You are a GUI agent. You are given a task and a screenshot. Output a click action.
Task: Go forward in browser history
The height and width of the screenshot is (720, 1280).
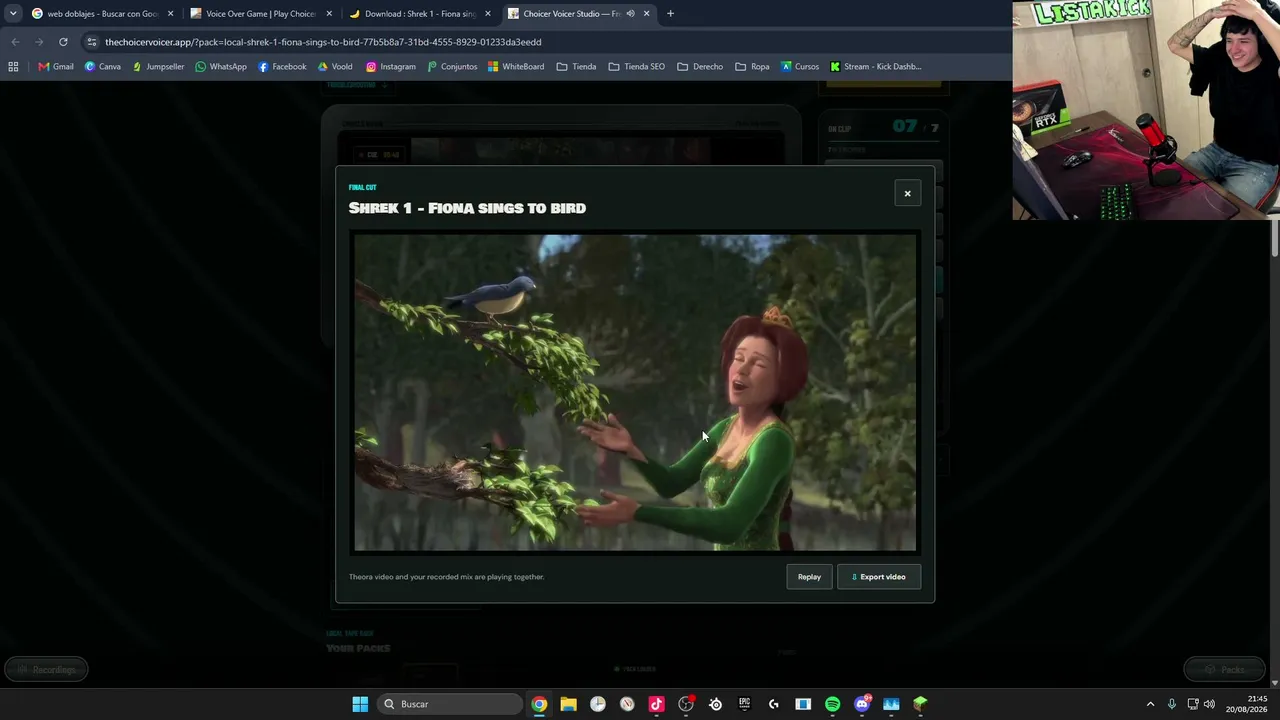(39, 42)
